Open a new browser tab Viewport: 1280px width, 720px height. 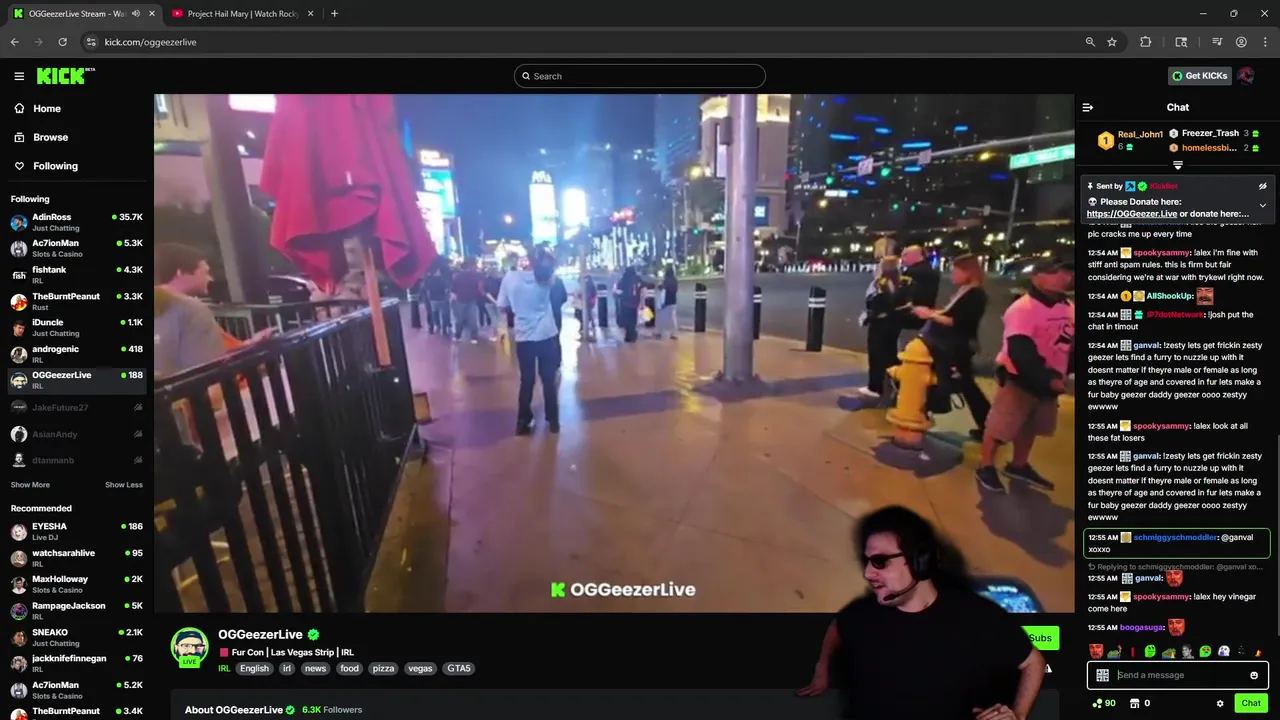[334, 14]
